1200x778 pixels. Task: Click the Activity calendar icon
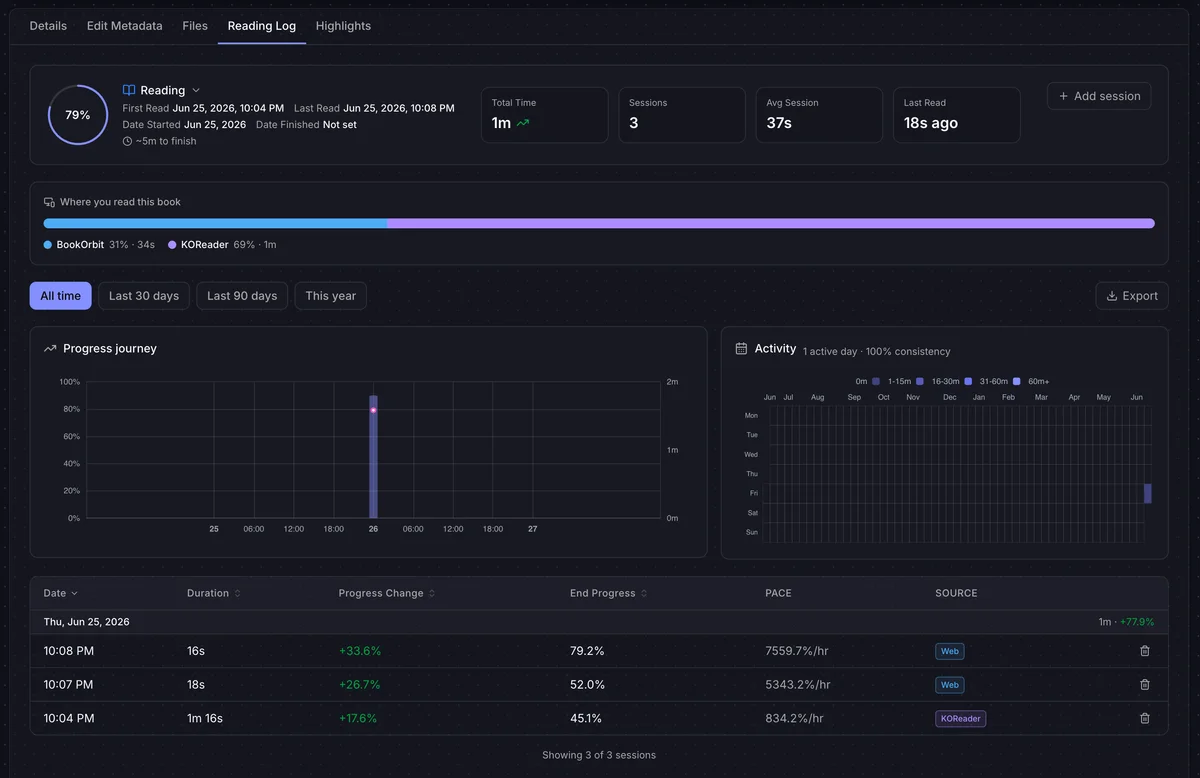pyautogui.click(x=741, y=349)
